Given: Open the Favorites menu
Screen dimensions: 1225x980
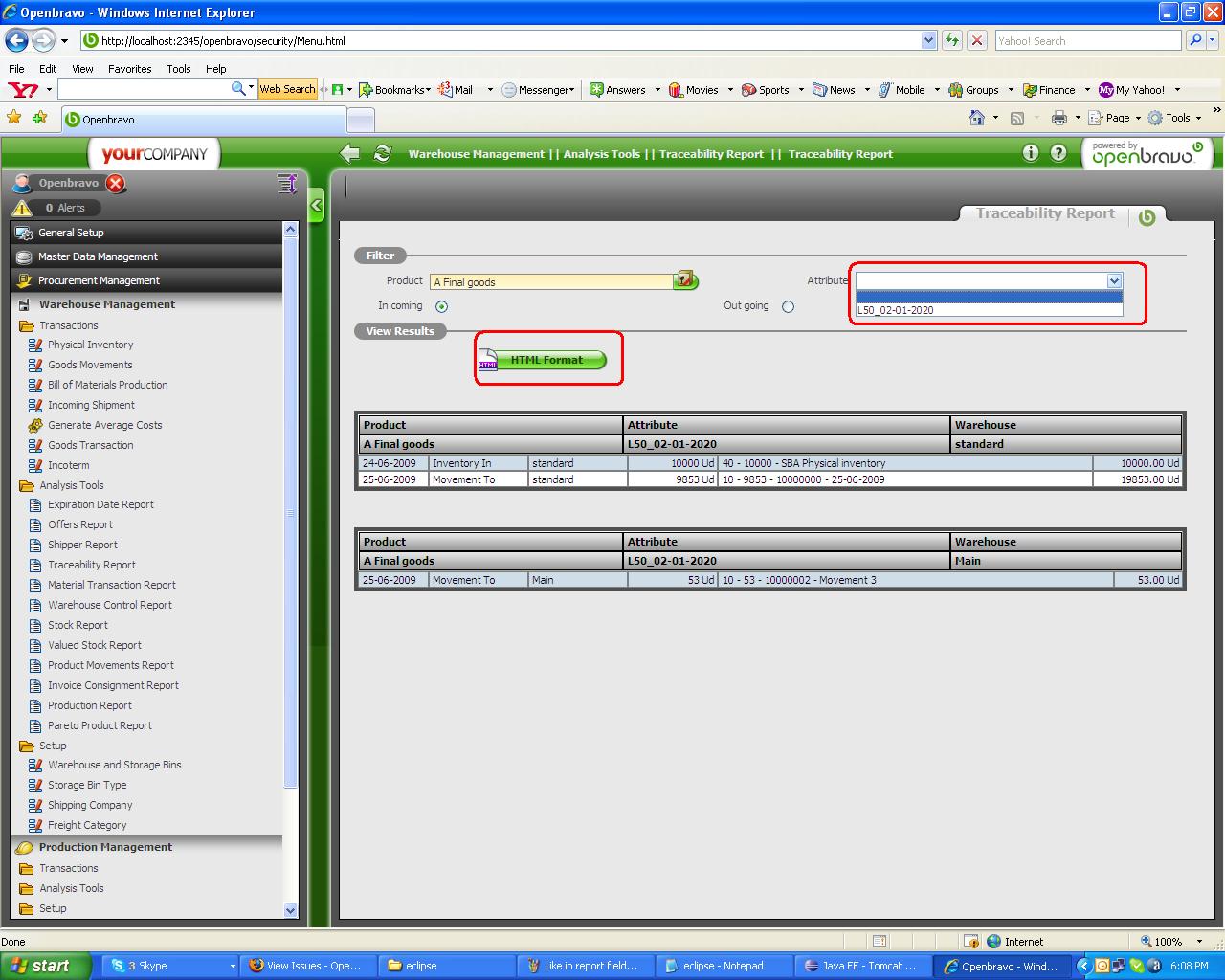Looking at the screenshot, I should tap(129, 69).
